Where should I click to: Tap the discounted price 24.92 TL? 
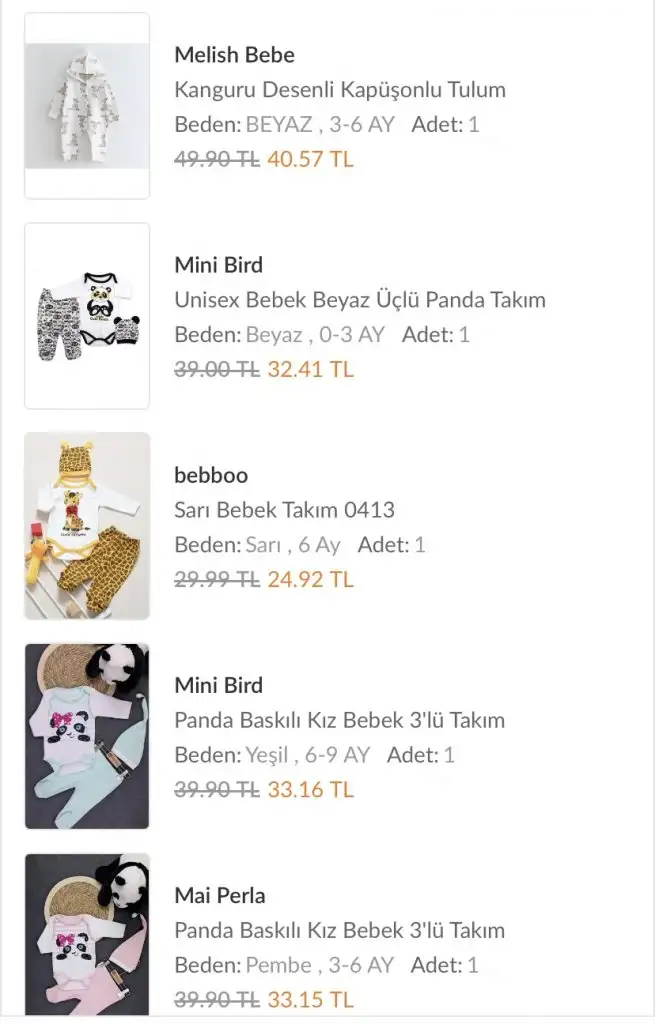pos(311,579)
